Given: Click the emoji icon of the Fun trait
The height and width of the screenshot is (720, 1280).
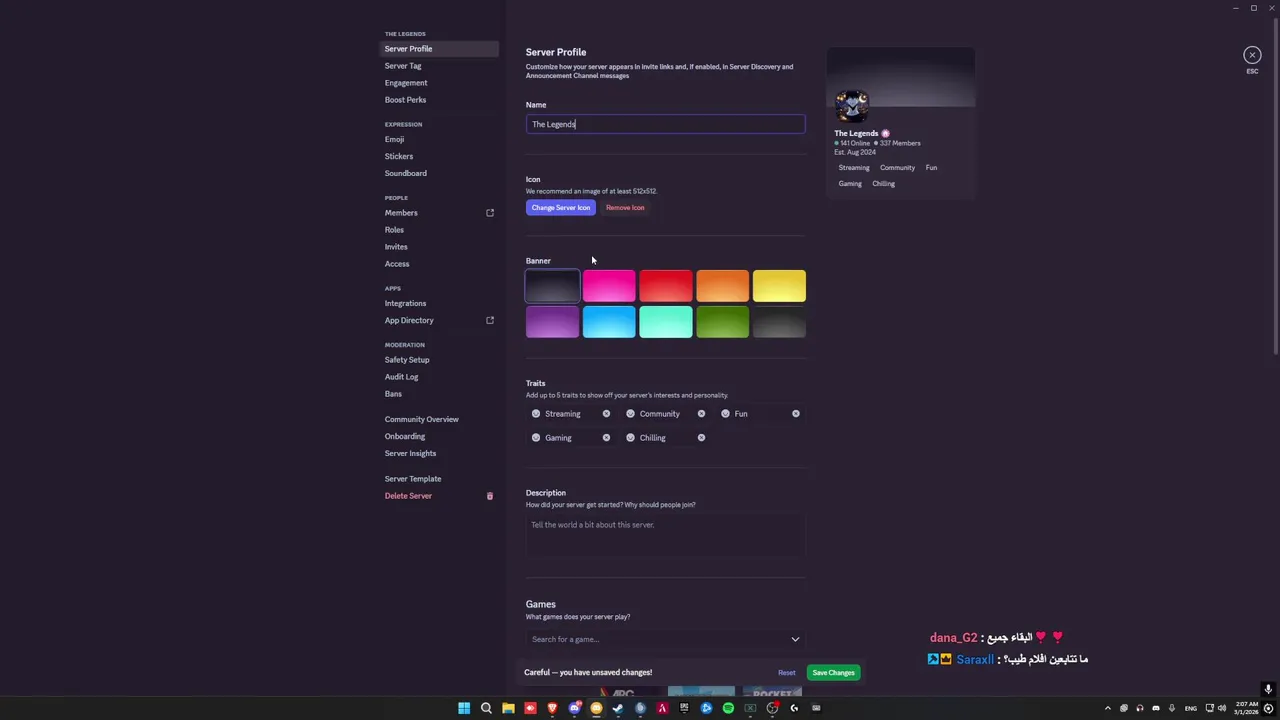Looking at the screenshot, I should click(726, 413).
